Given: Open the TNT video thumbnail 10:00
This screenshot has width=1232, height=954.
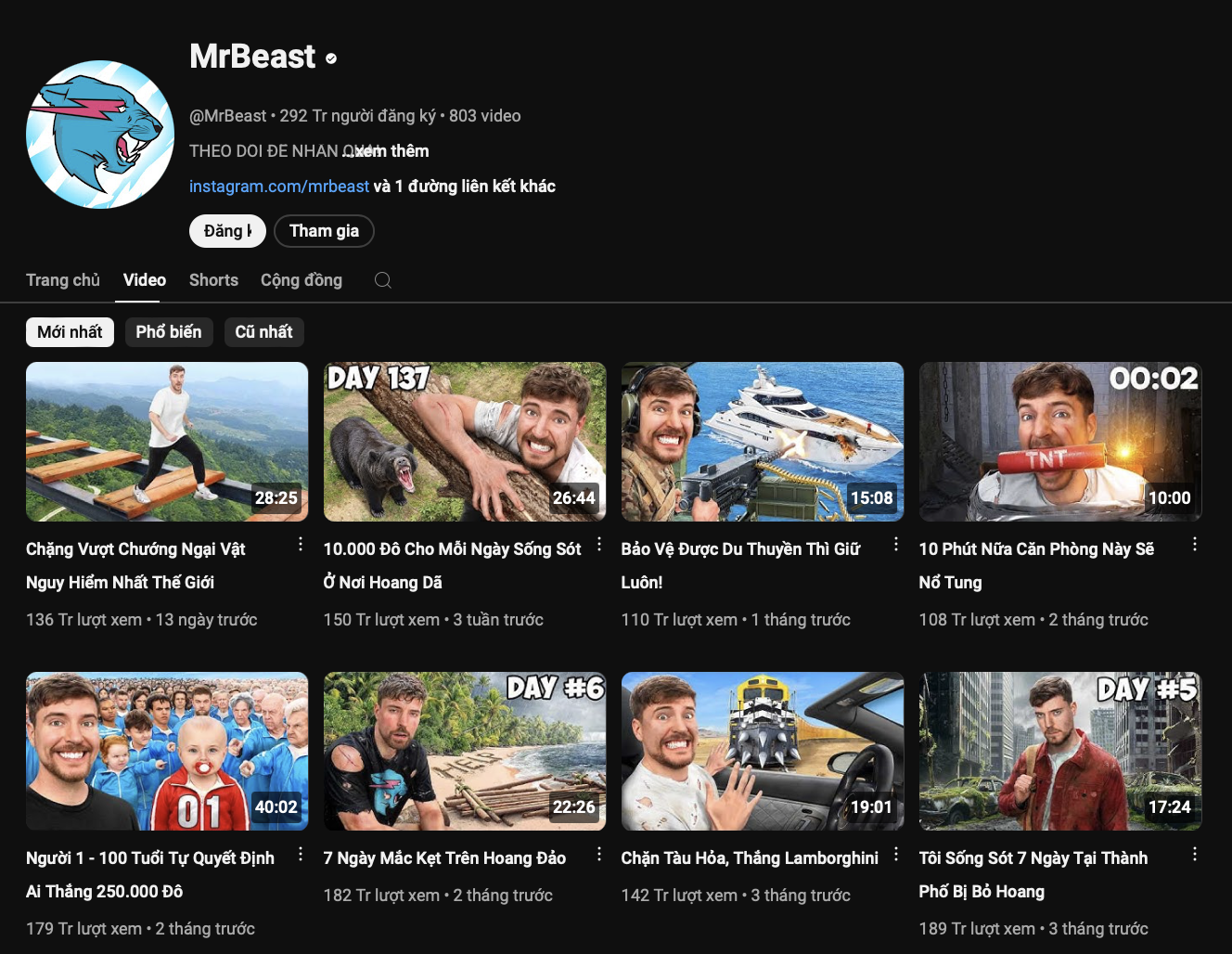Looking at the screenshot, I should click(1060, 442).
